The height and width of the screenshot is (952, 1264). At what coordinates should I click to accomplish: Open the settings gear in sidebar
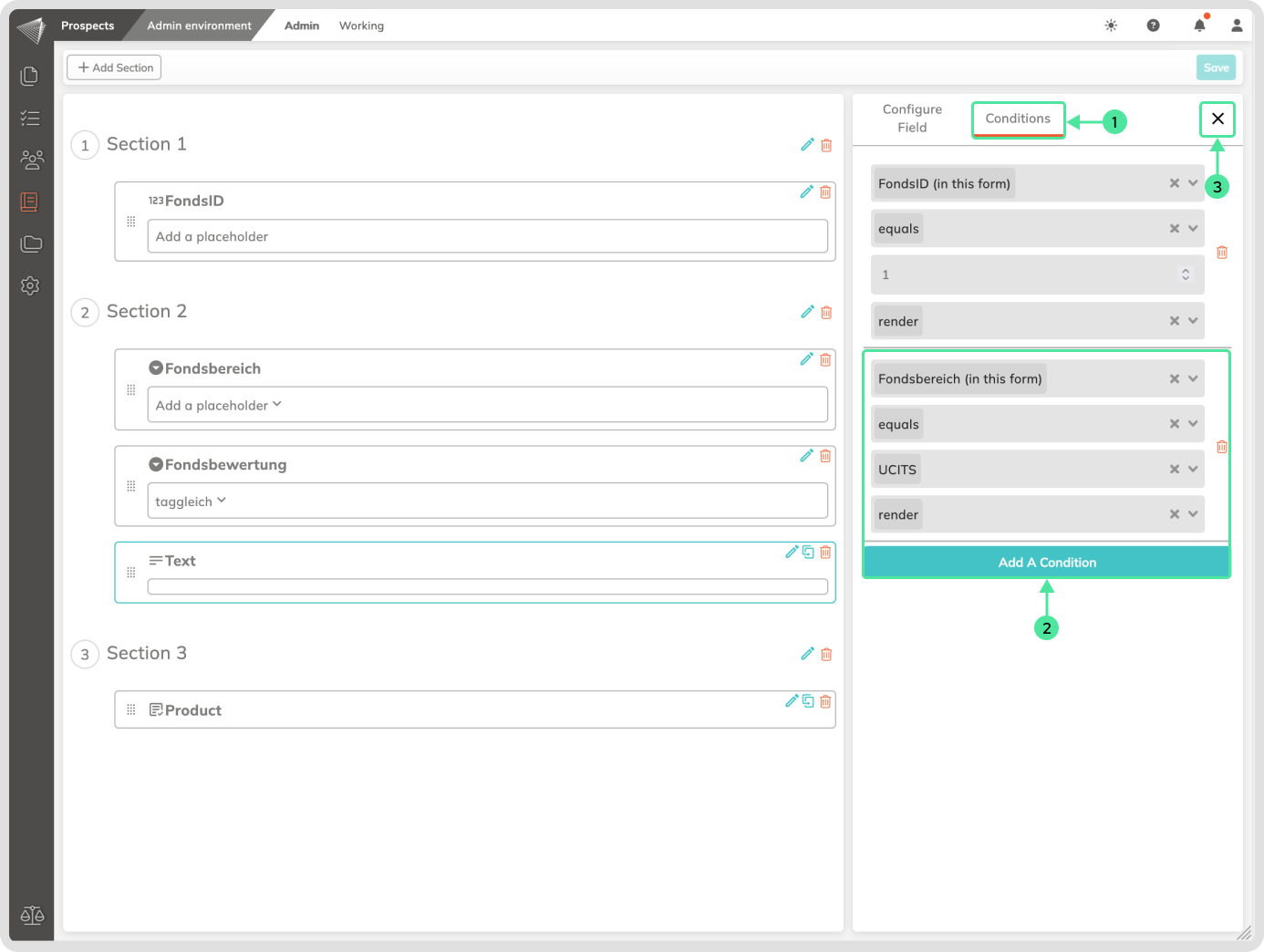[30, 285]
